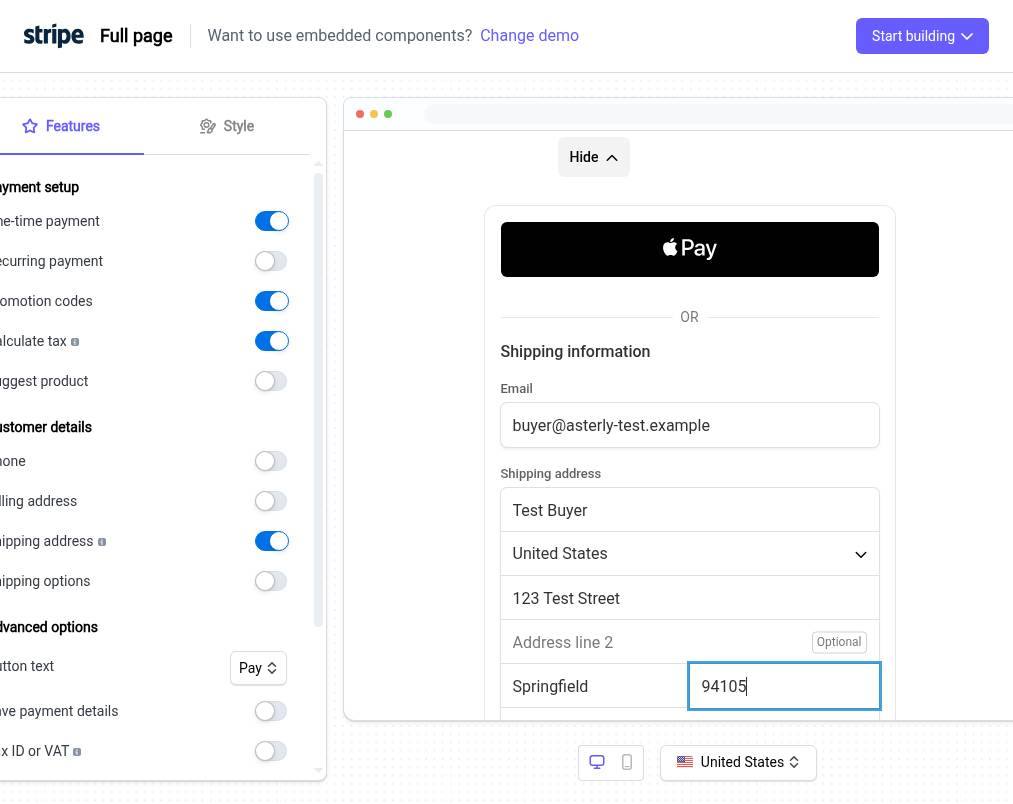Pay with the Apple Pay button

(689, 249)
